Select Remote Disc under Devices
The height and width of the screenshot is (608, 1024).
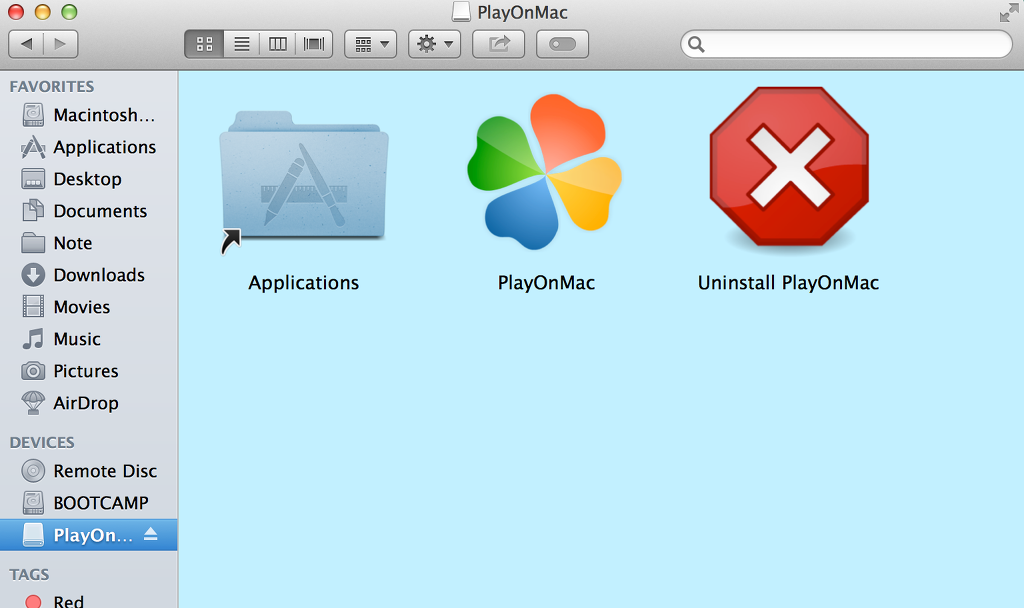[x=89, y=471]
